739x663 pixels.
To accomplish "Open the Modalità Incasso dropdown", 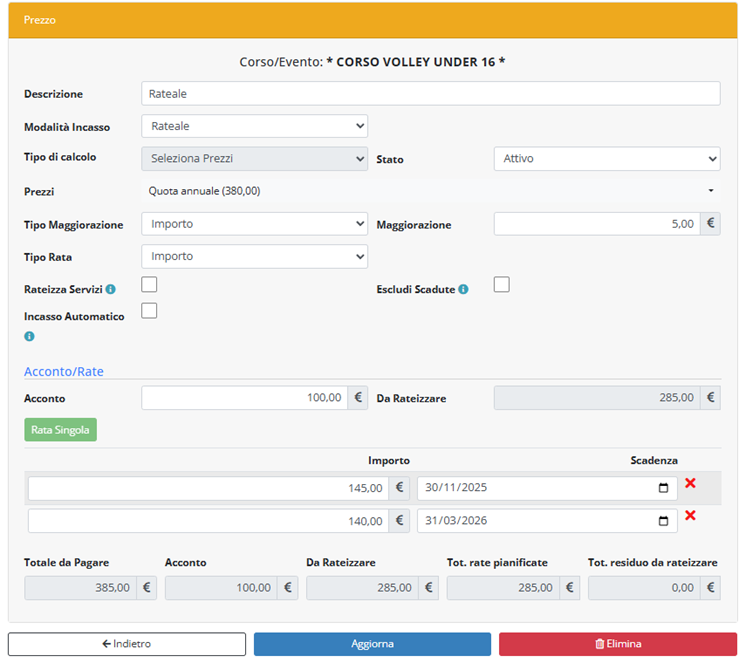I will point(254,126).
